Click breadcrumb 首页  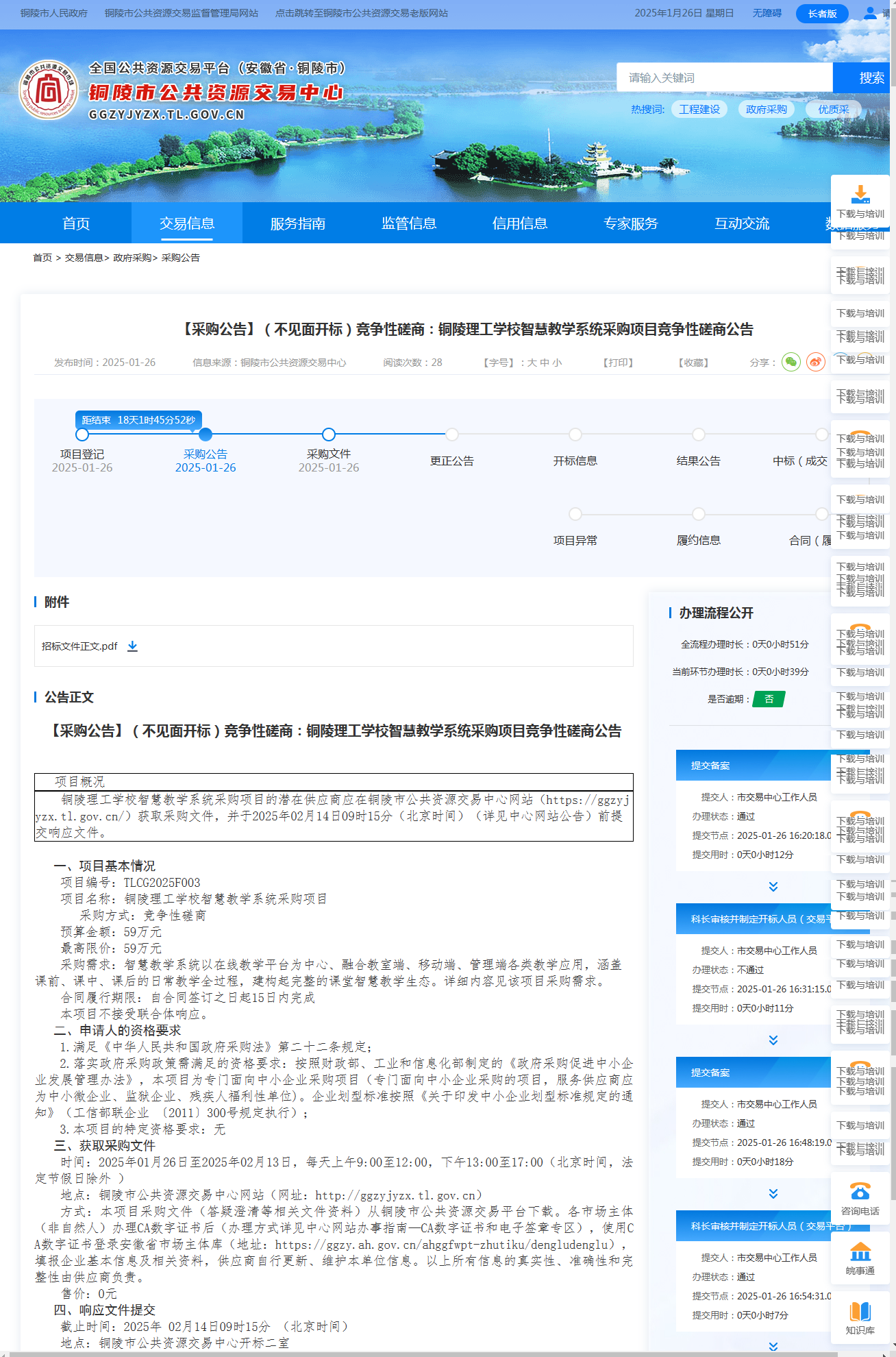[x=42, y=258]
